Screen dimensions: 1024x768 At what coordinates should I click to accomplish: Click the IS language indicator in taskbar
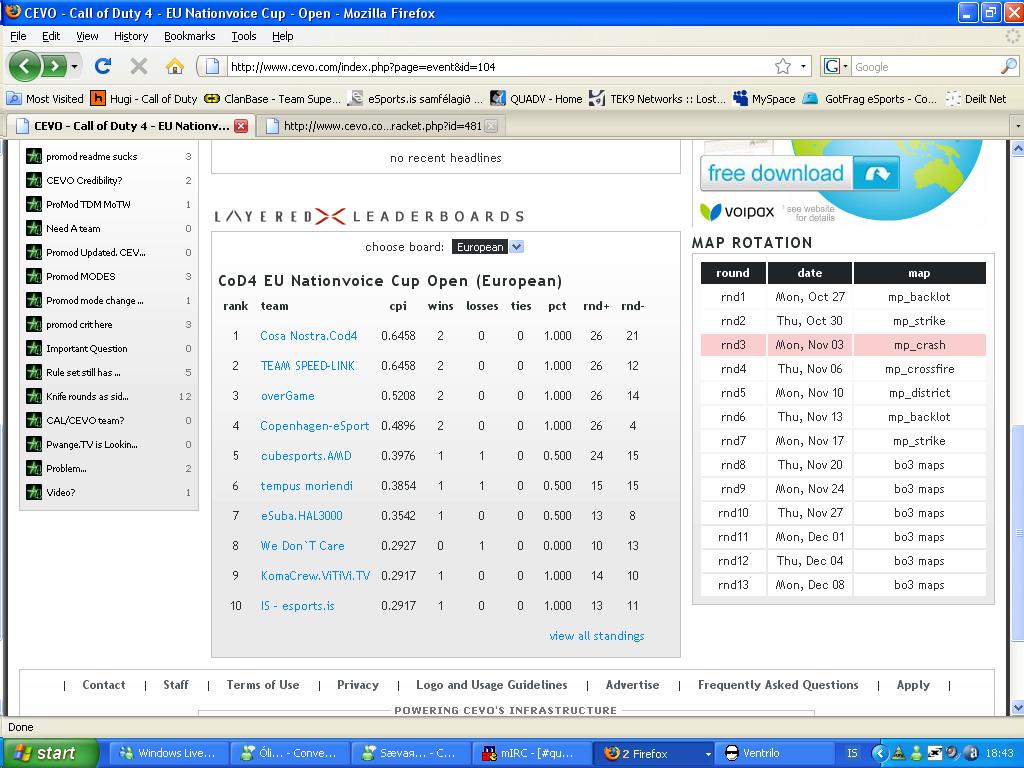tap(852, 753)
